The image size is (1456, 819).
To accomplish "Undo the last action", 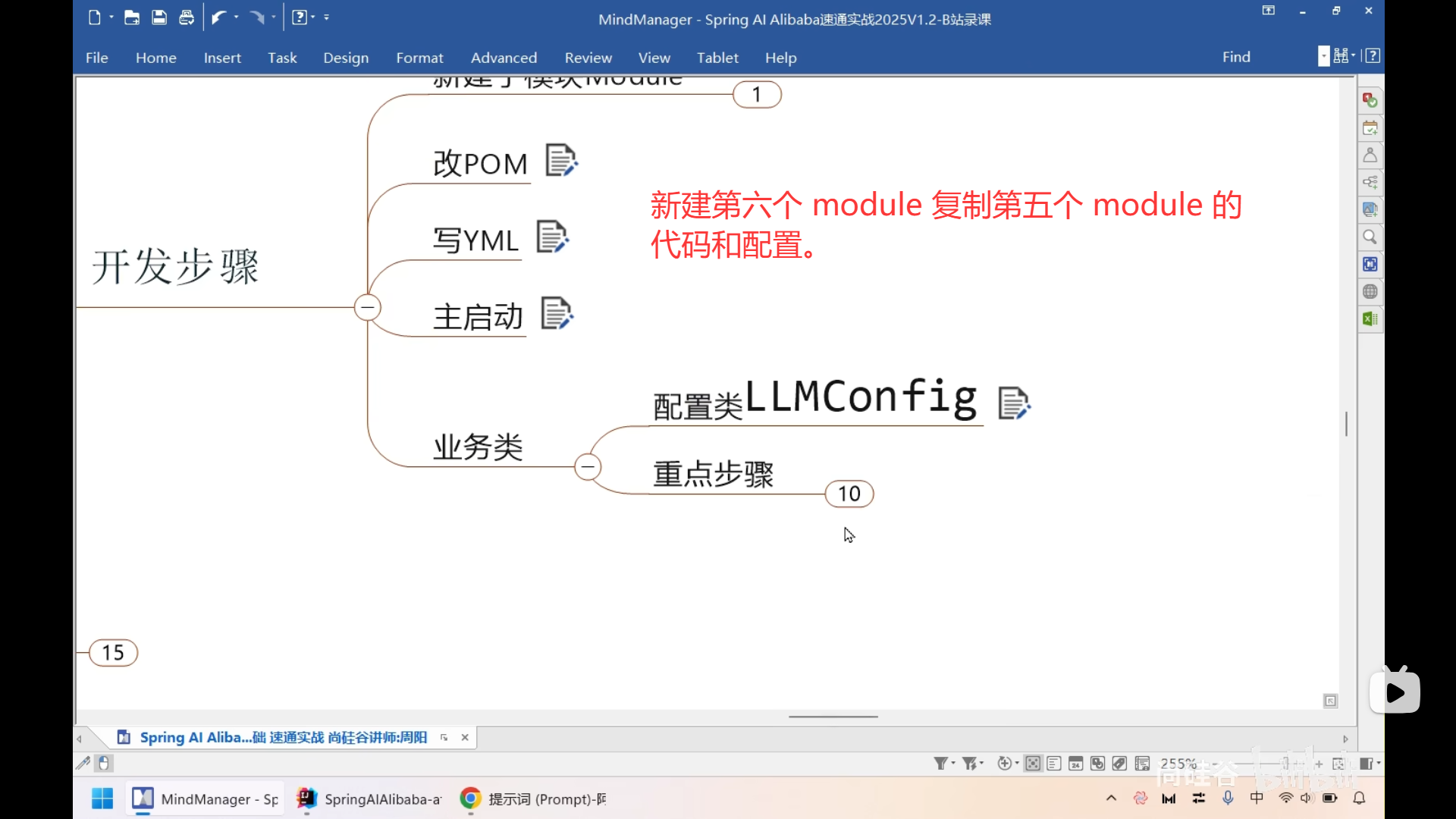I will coord(220,17).
